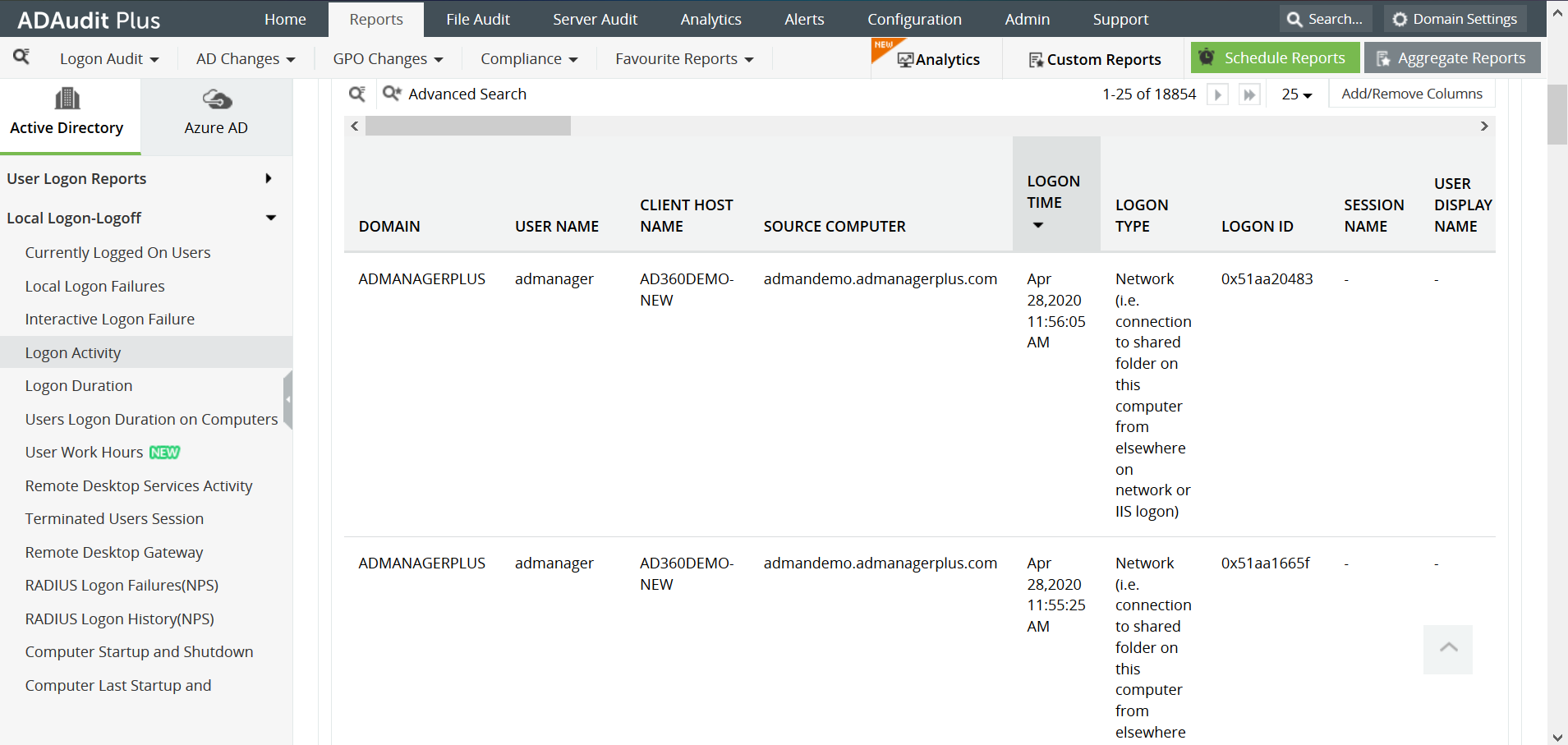Viewport: 1568px width, 745px height.
Task: Switch to the Server Audit tab
Action: pyautogui.click(x=595, y=18)
